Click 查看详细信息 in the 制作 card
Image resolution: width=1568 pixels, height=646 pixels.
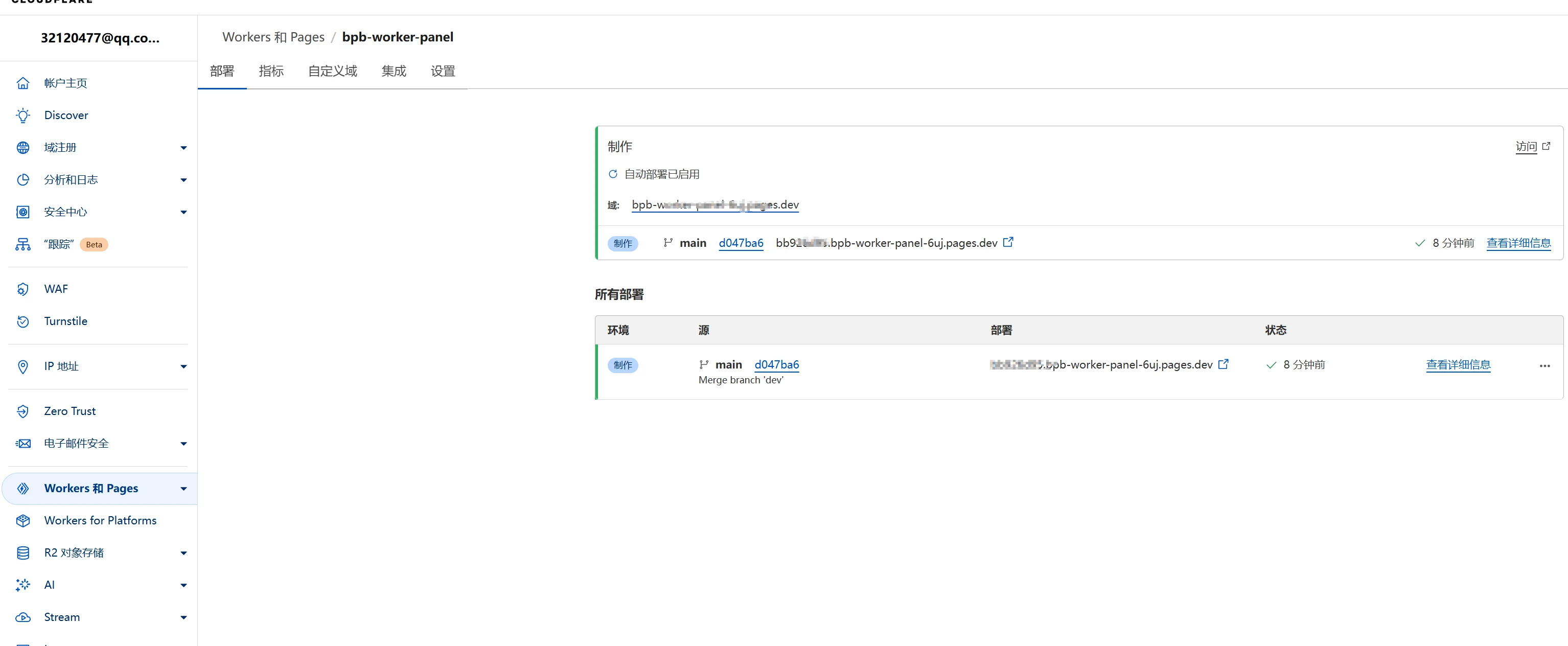tap(1518, 243)
